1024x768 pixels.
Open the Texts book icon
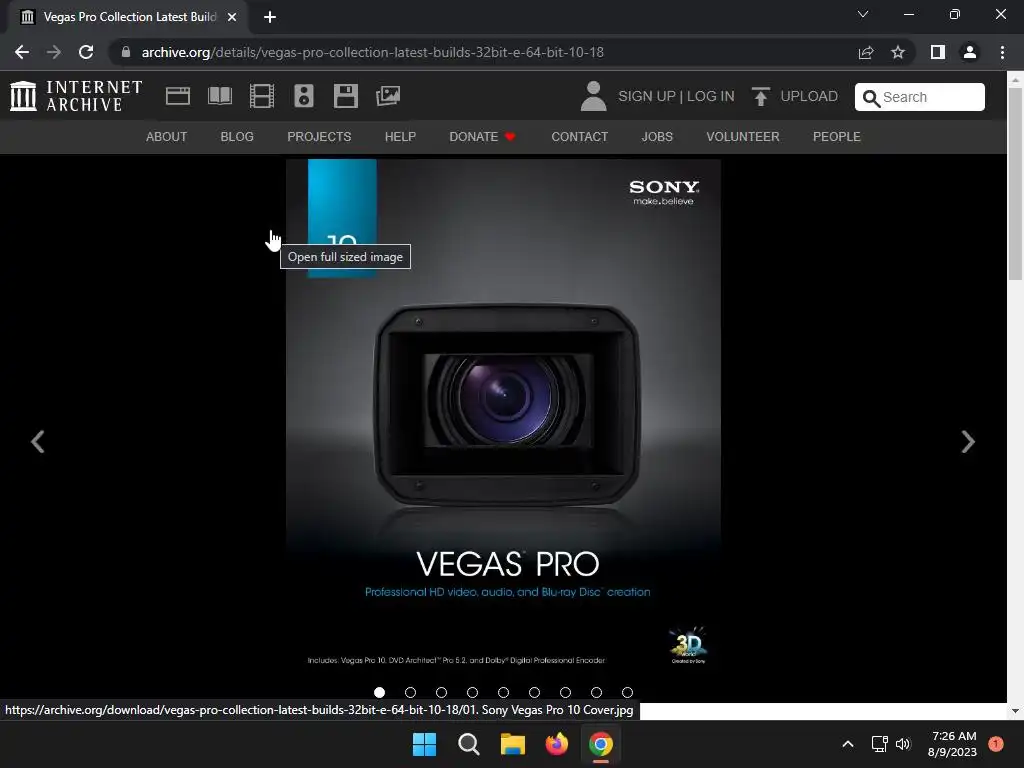219,96
